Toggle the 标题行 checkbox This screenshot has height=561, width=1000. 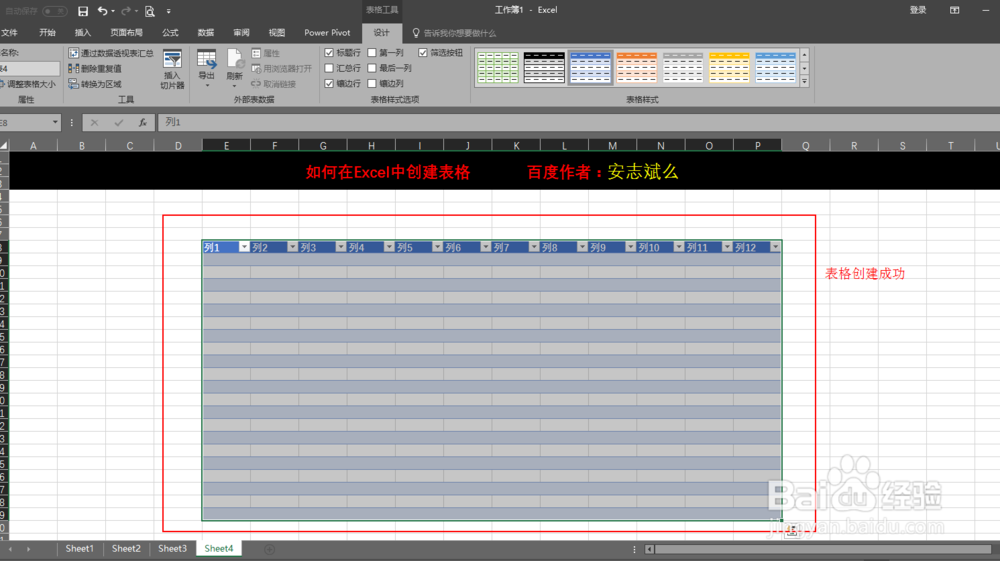coord(329,53)
